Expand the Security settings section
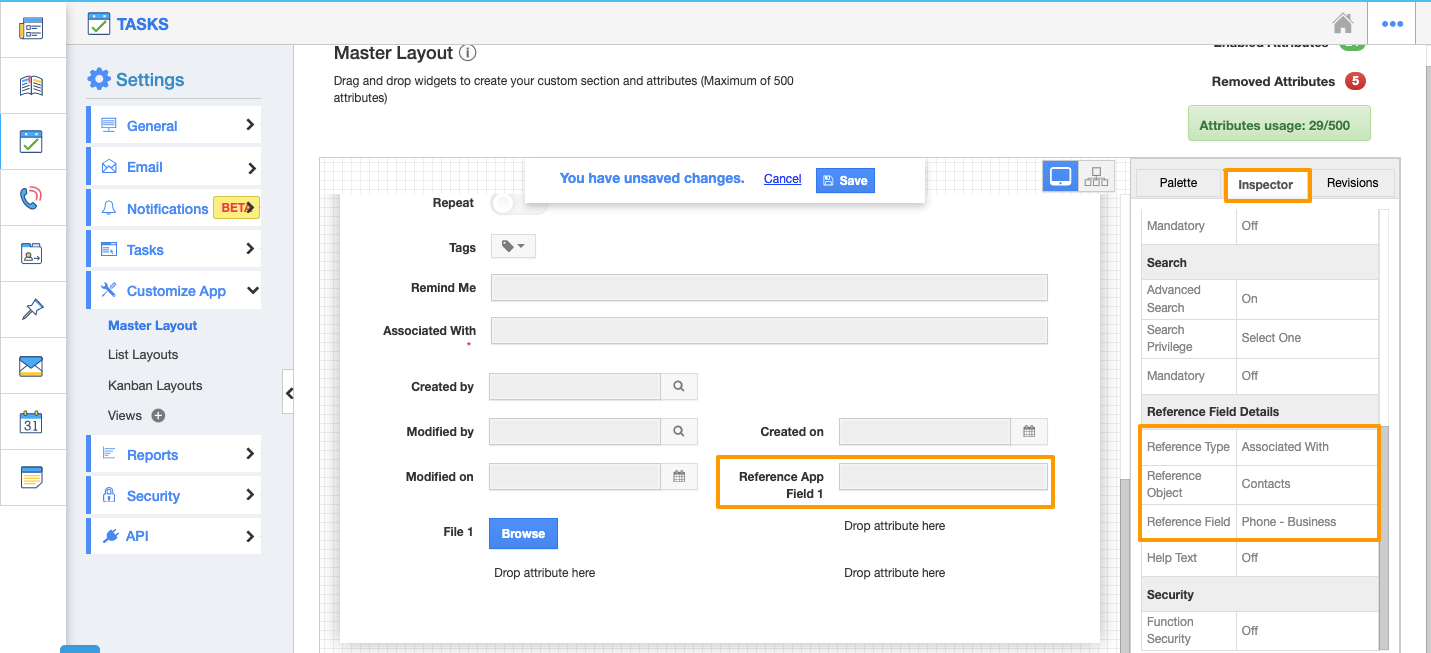The height and width of the screenshot is (653, 1431). coord(174,496)
